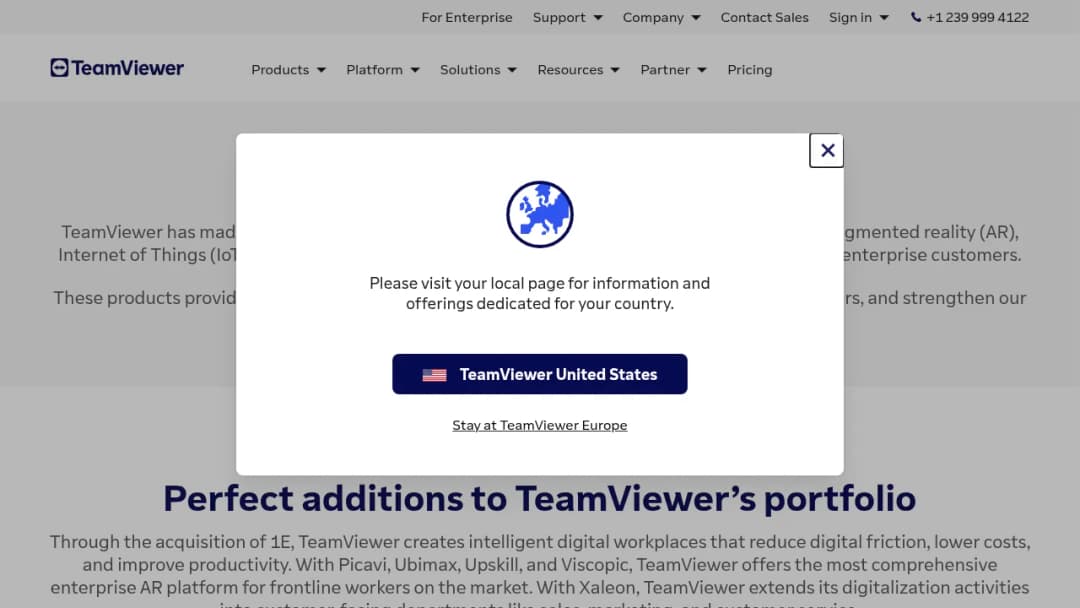Expand the Solutions menu
The image size is (1080, 608).
[x=478, y=70]
